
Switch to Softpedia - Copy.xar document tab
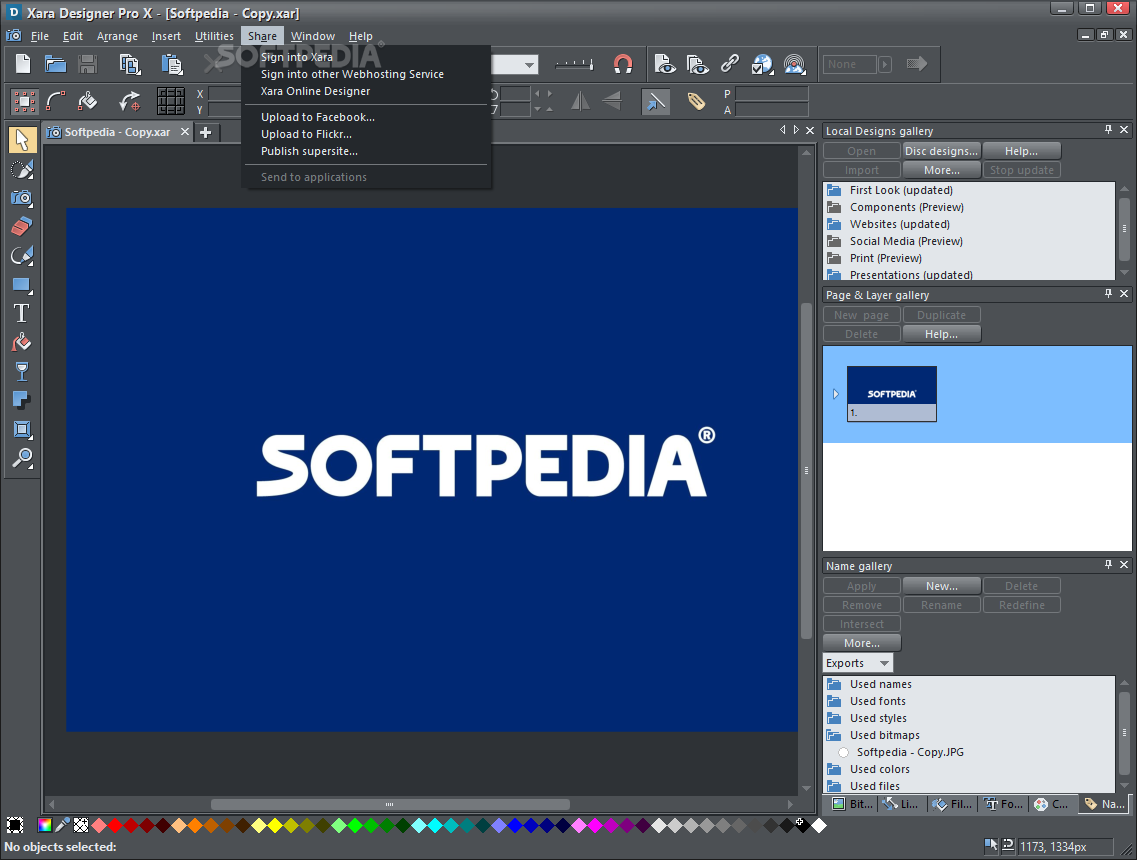(x=117, y=132)
